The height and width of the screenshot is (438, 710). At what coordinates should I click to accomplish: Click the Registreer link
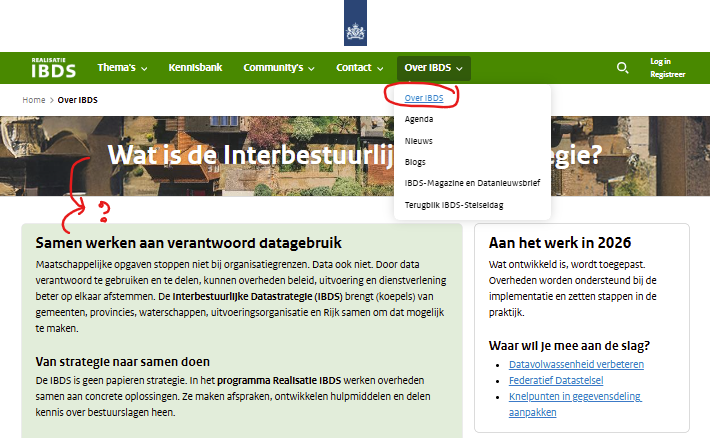tap(667, 74)
